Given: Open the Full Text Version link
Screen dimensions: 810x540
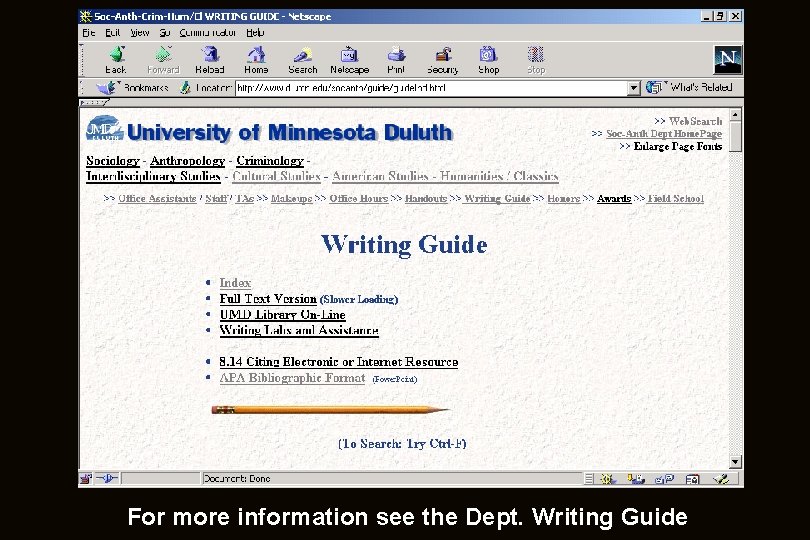Looking at the screenshot, I should (x=268, y=299).
